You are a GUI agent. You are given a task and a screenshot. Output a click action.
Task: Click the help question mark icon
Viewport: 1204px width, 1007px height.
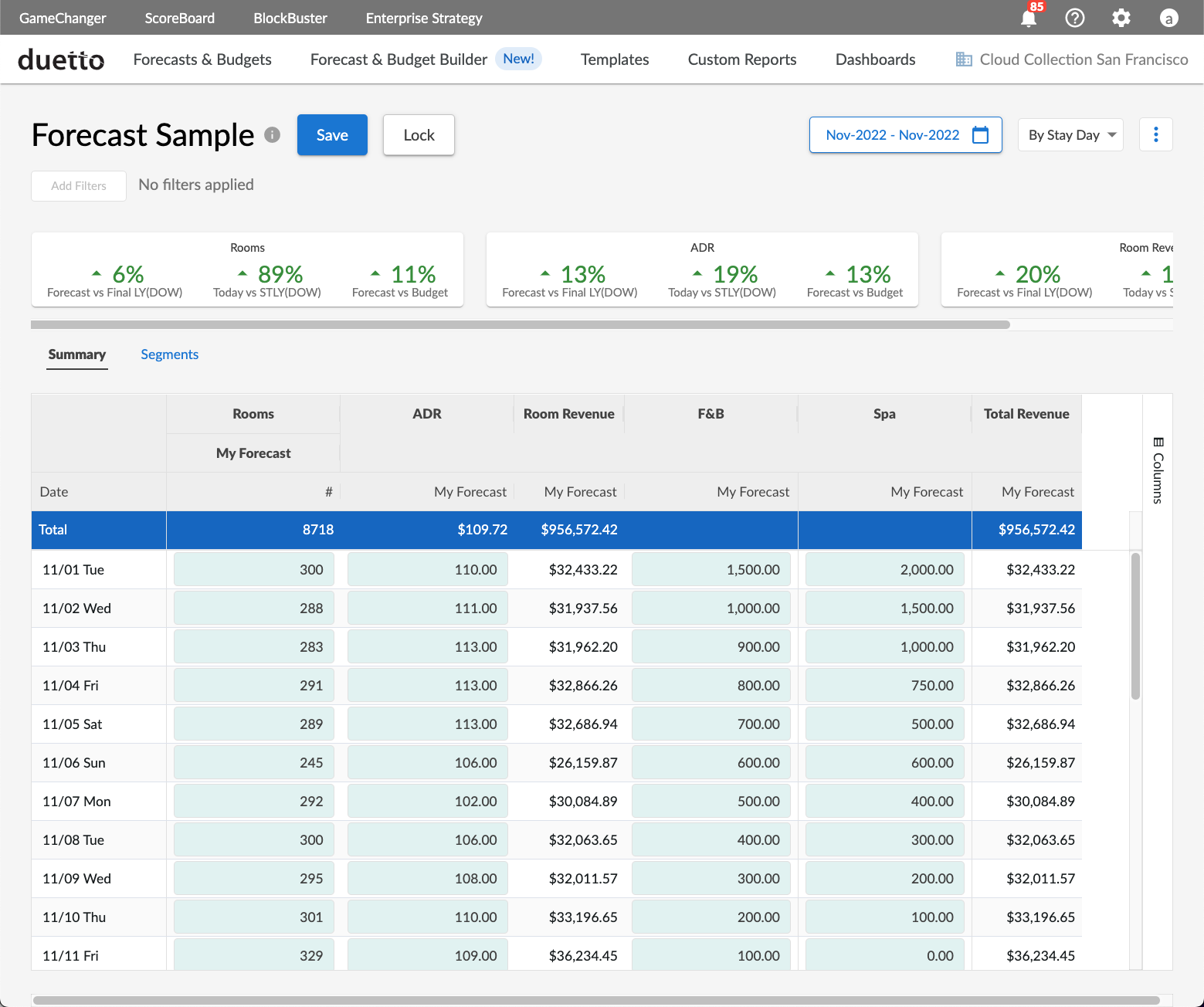tap(1074, 18)
